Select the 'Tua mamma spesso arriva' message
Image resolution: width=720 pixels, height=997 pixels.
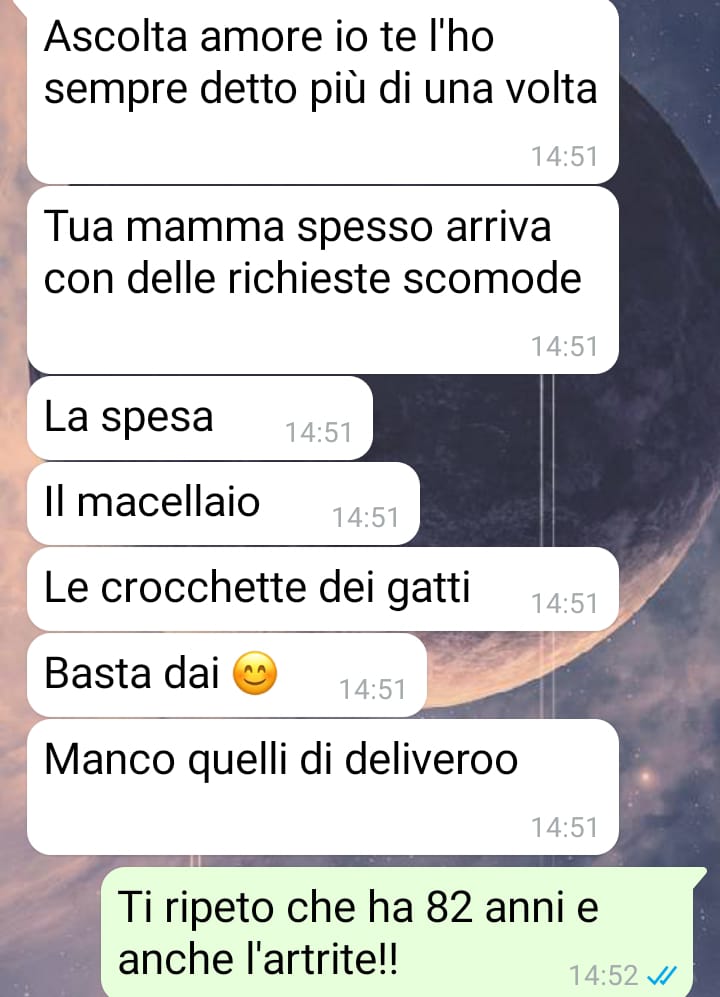tap(322, 280)
